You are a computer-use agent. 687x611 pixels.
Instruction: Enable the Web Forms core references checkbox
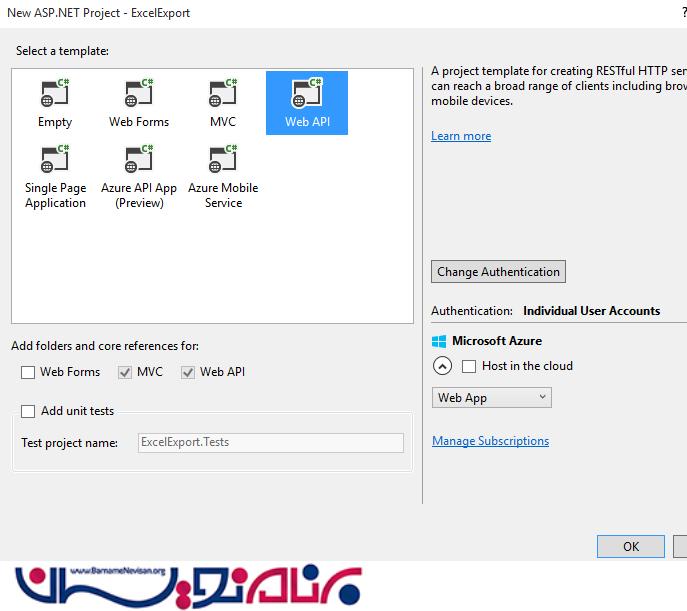click(x=28, y=372)
